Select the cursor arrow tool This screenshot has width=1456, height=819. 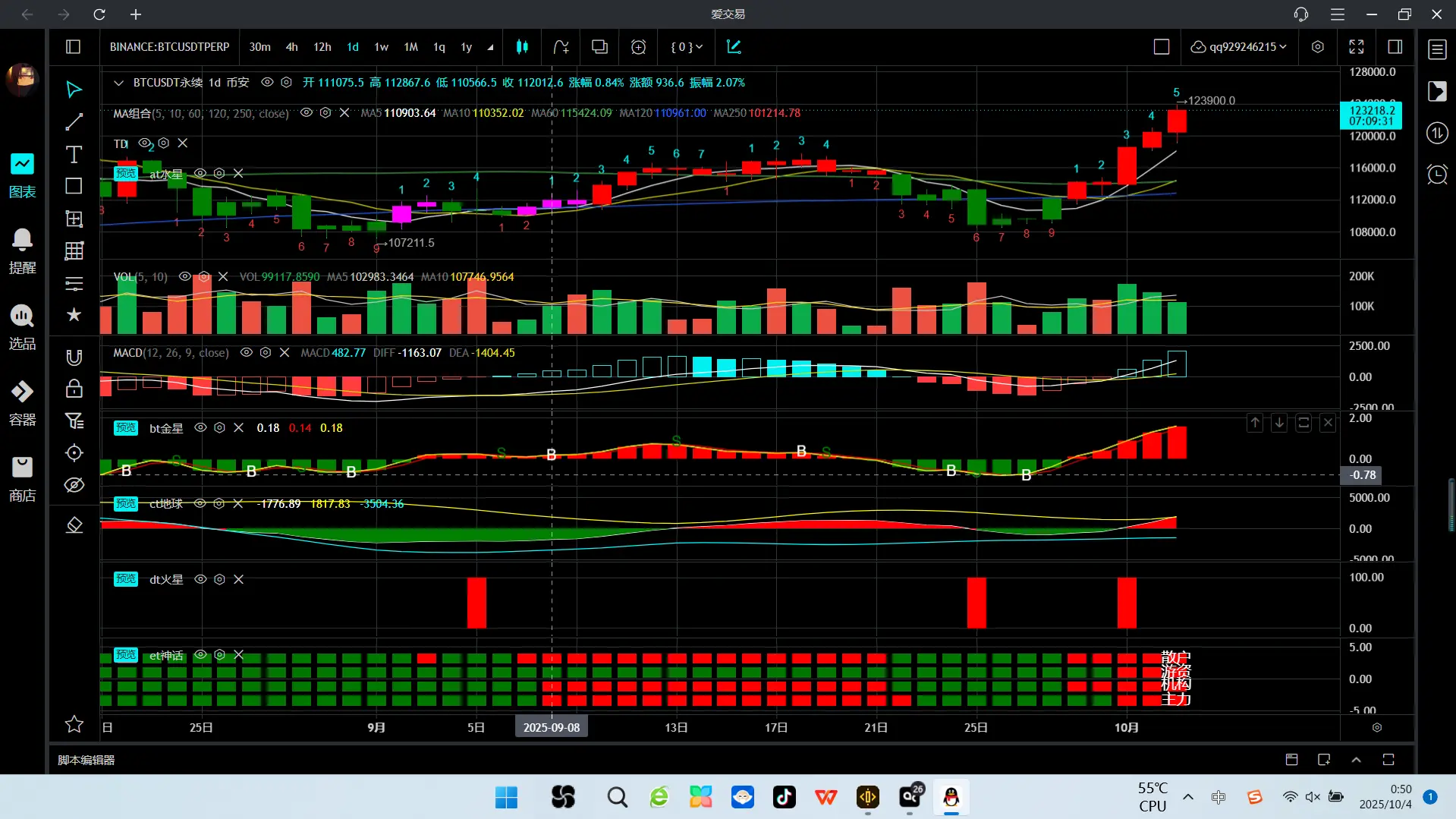pyautogui.click(x=74, y=90)
